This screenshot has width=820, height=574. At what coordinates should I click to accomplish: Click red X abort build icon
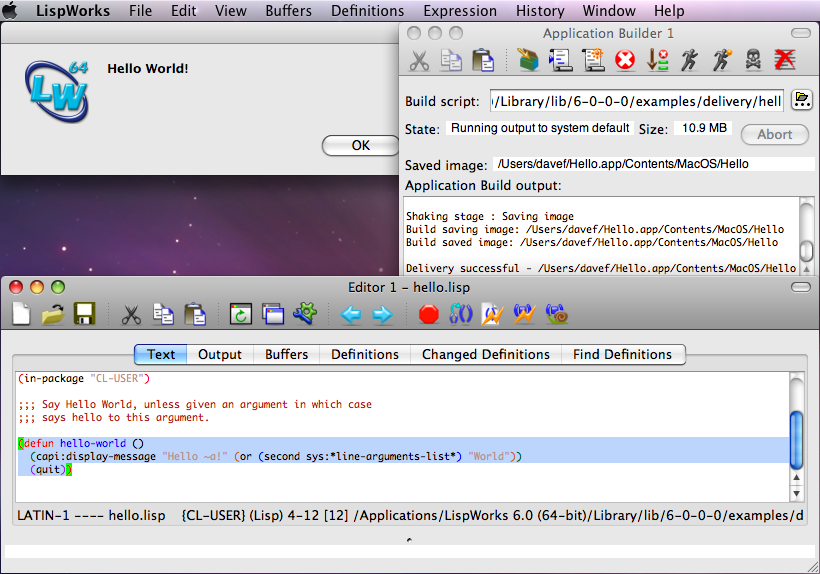(x=625, y=60)
